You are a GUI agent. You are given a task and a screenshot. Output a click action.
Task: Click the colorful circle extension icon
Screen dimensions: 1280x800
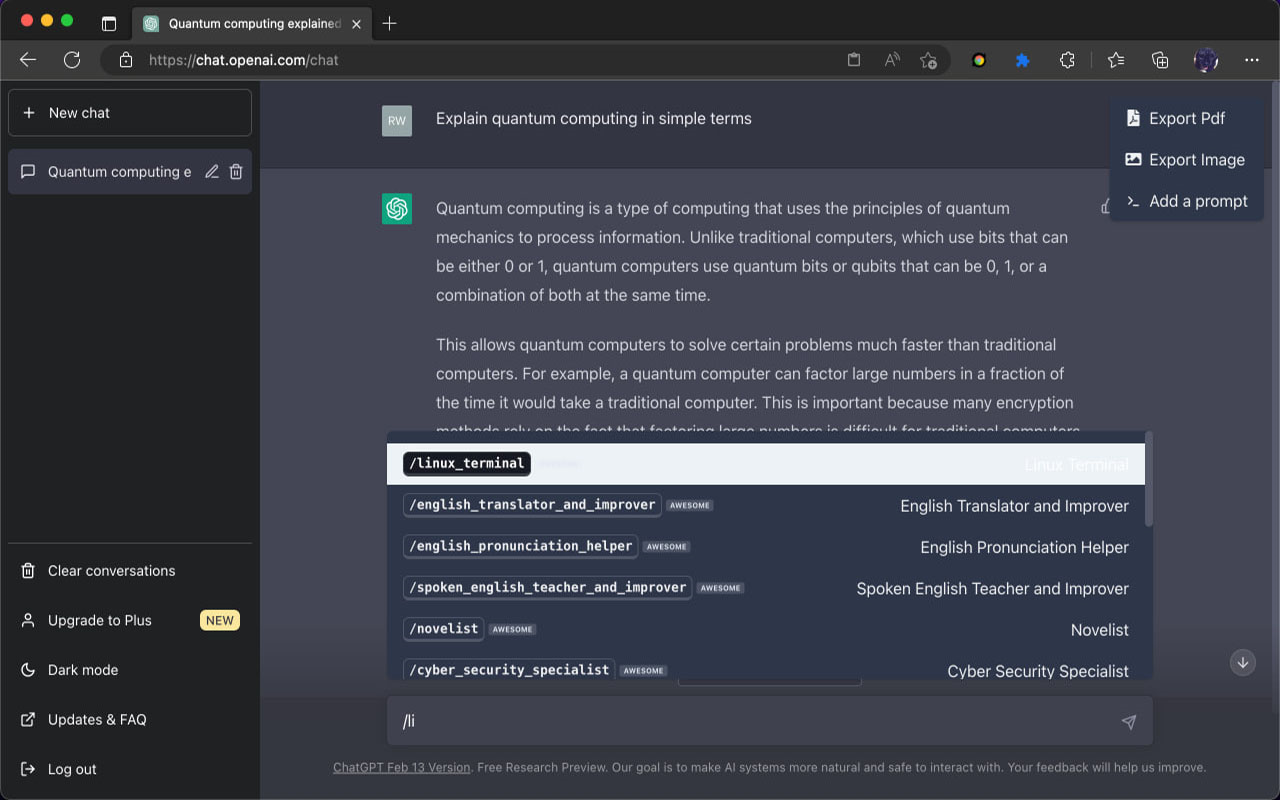click(x=979, y=60)
